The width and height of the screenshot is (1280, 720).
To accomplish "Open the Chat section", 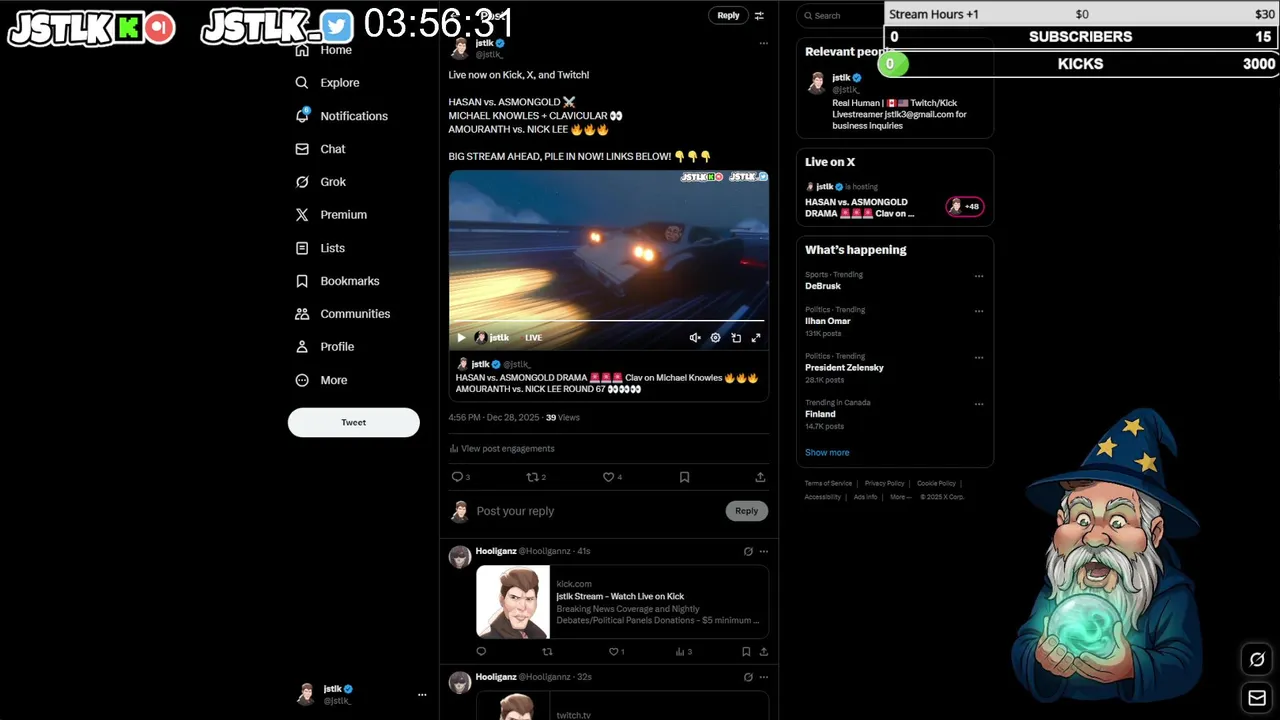I will pyautogui.click(x=320, y=149).
